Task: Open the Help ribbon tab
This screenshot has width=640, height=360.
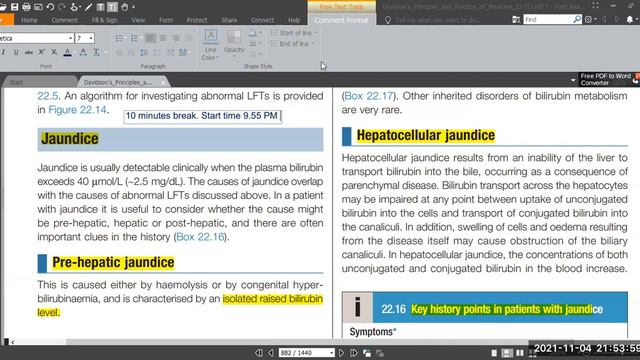Action: [294, 20]
